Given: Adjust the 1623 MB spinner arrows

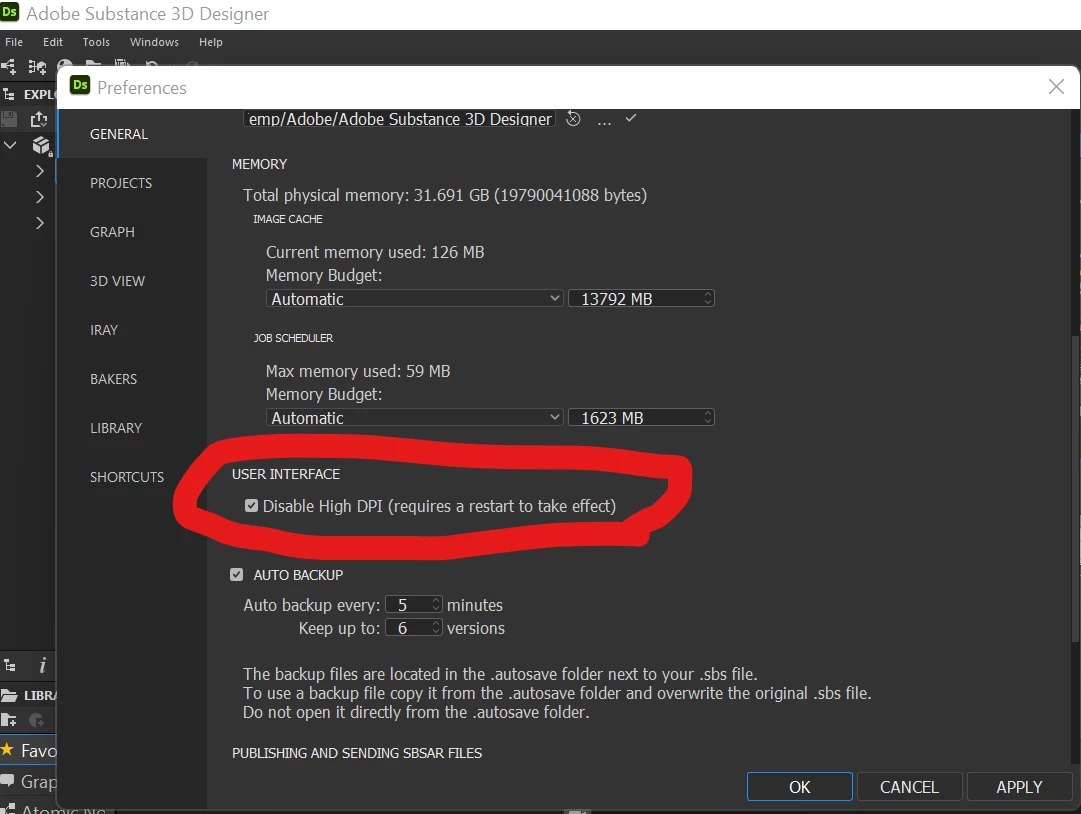Looking at the screenshot, I should [x=707, y=418].
